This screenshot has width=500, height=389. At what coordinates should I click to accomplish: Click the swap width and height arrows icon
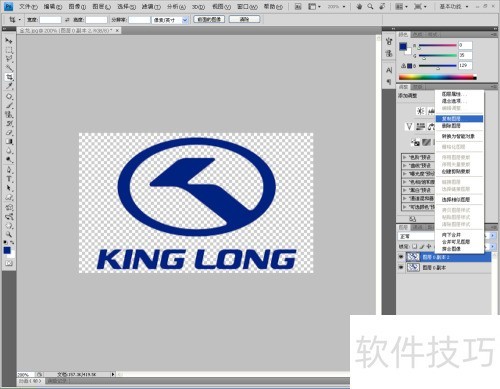(67, 20)
